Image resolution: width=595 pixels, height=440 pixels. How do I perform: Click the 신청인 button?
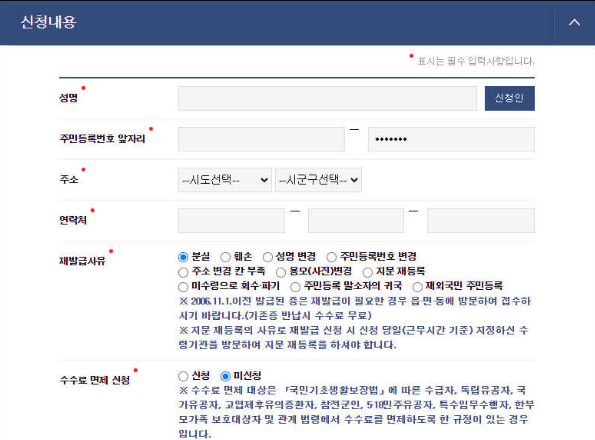(x=510, y=98)
